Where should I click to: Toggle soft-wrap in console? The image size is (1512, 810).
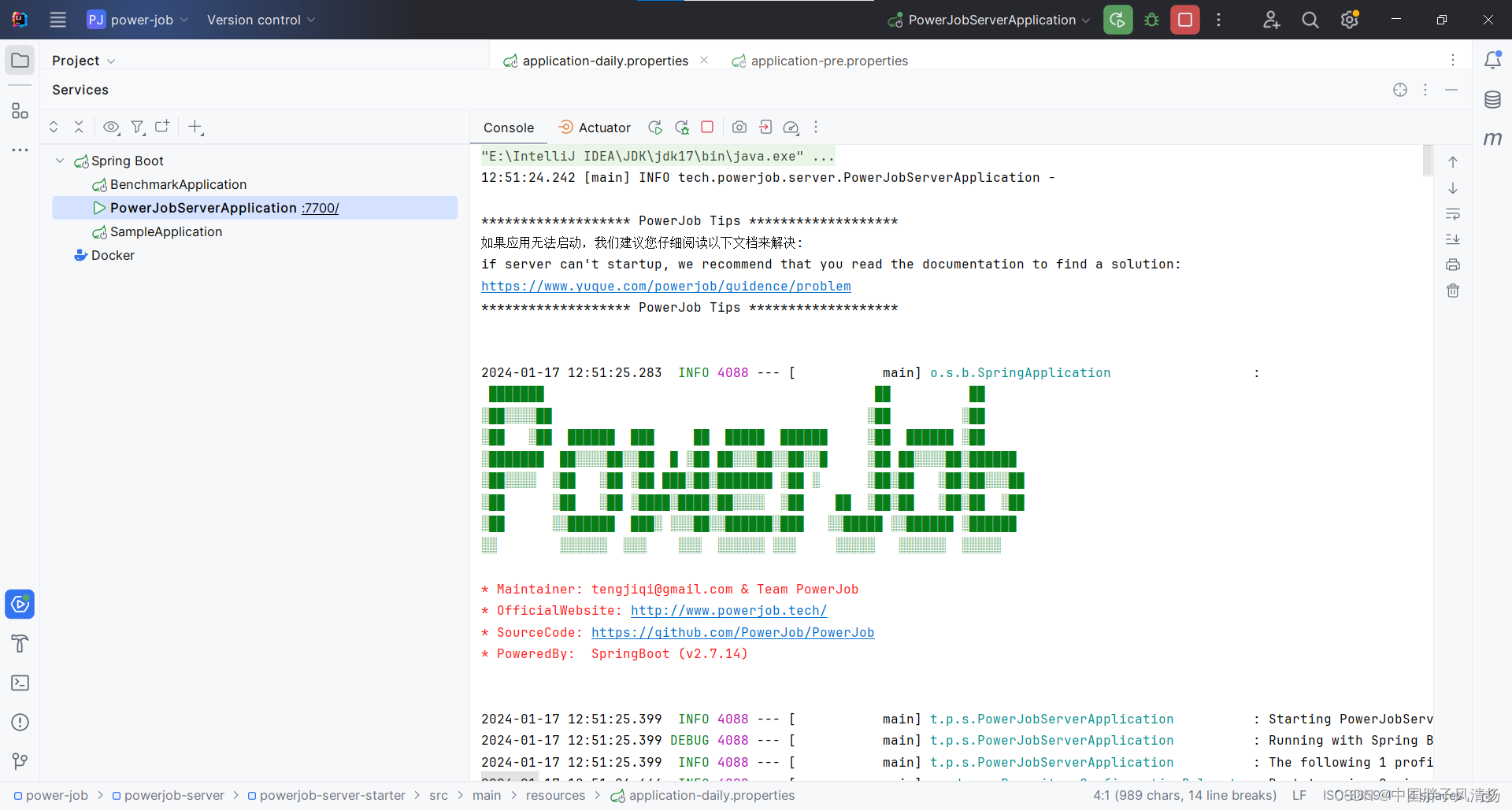click(x=1453, y=214)
